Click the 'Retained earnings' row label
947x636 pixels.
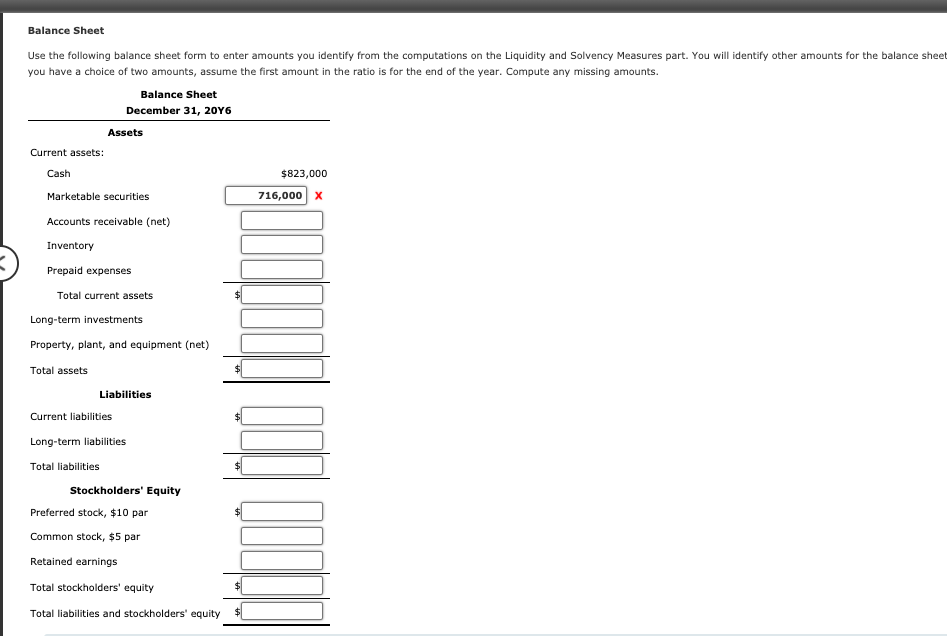click(74, 562)
